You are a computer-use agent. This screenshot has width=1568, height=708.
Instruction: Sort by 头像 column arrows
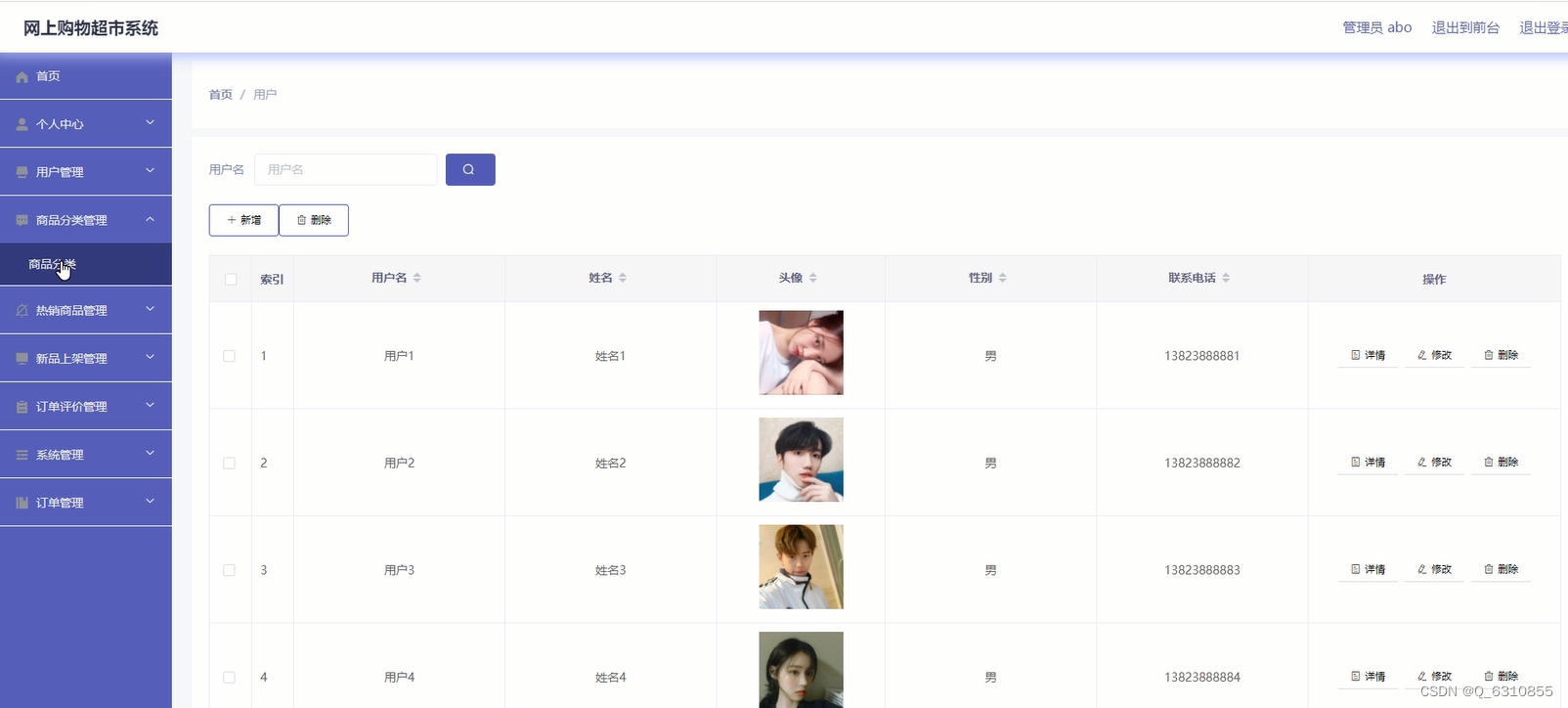pyautogui.click(x=813, y=278)
